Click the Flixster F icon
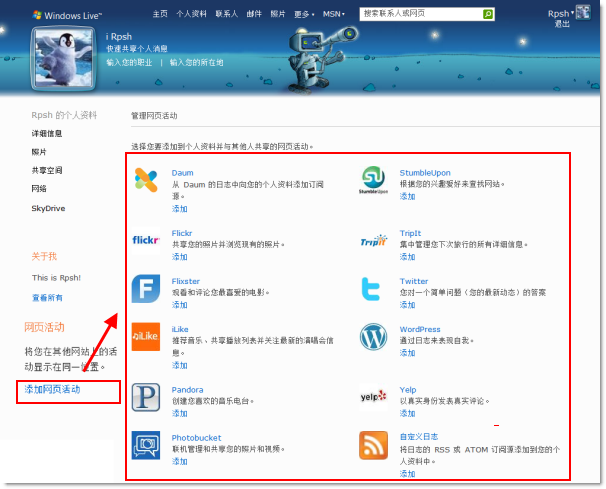 tap(146, 288)
